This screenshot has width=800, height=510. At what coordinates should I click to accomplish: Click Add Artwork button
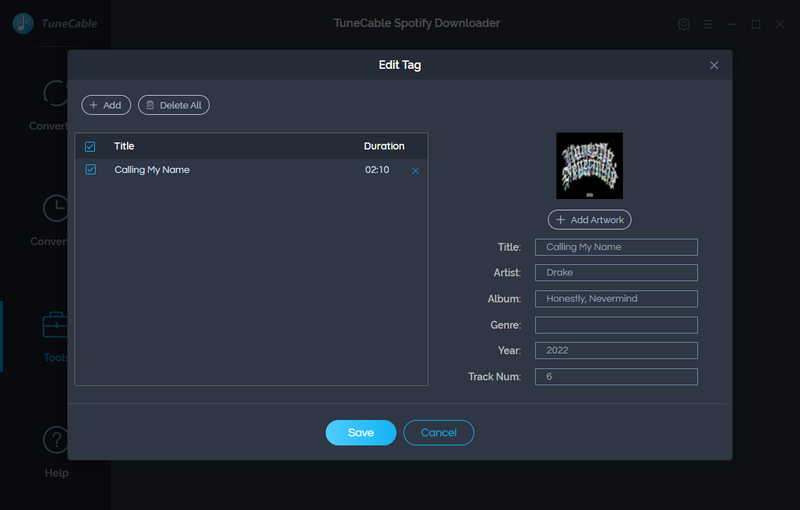tap(589, 220)
